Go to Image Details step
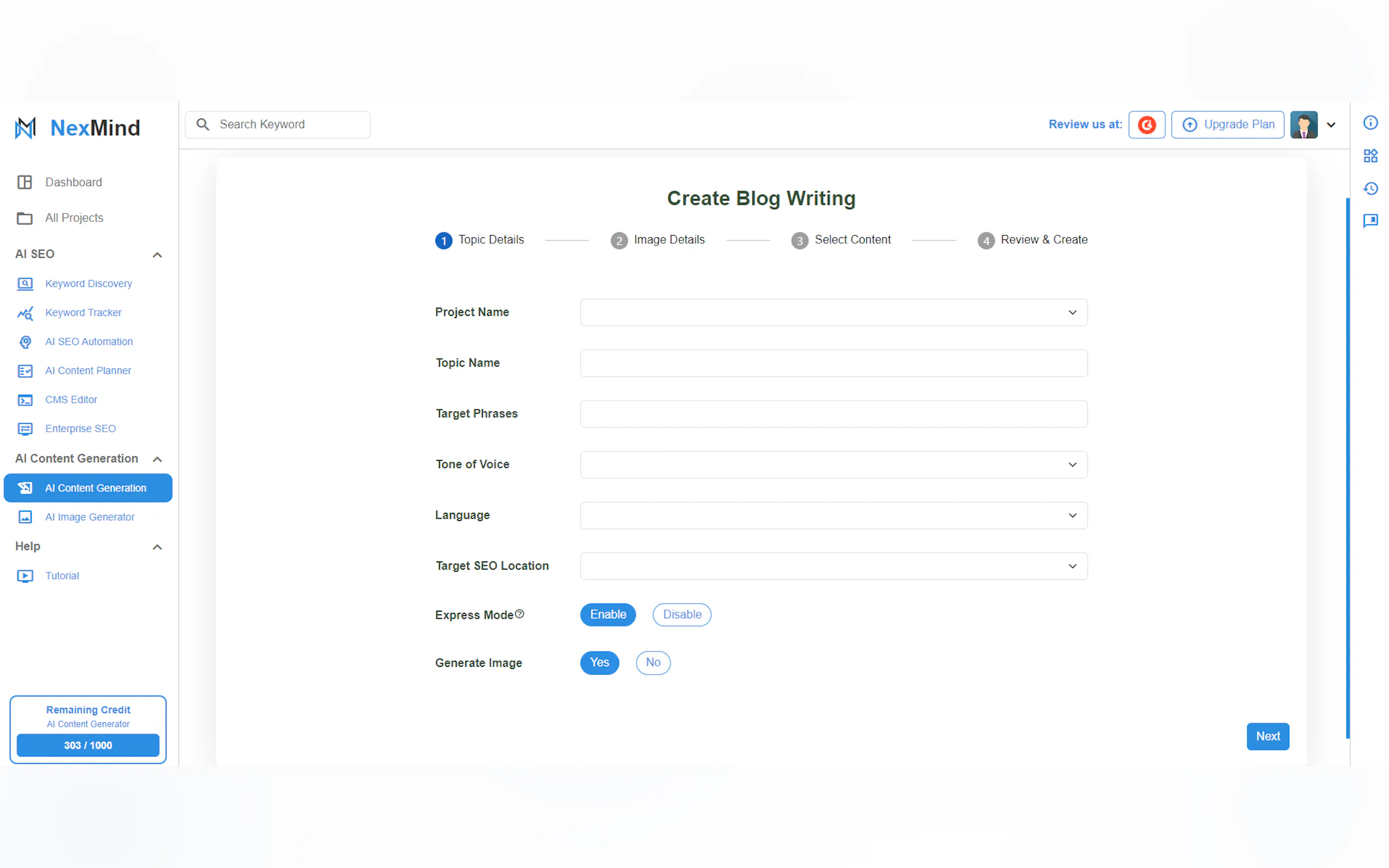 (x=657, y=240)
